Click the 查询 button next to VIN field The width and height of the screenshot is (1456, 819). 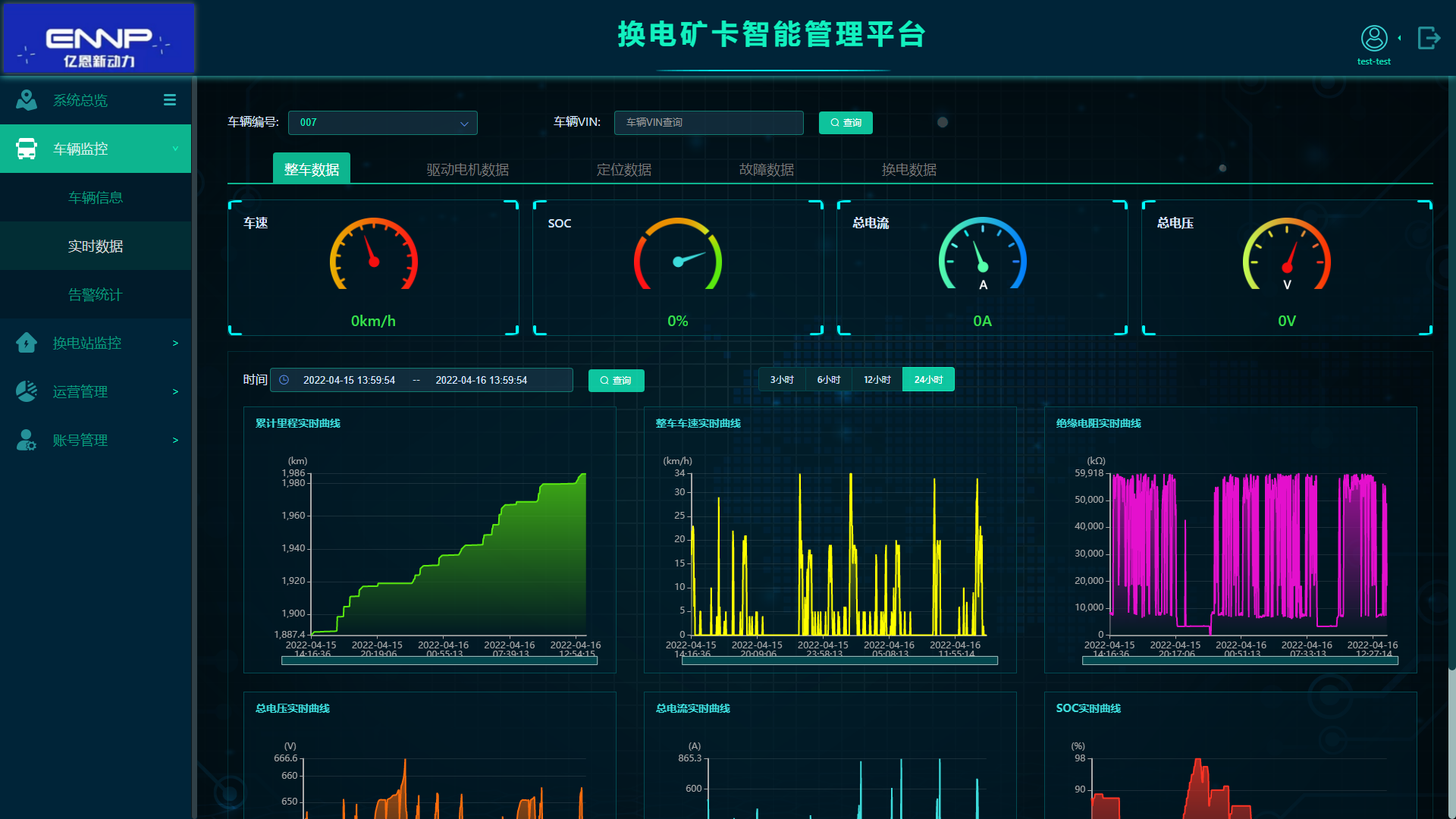(x=846, y=123)
